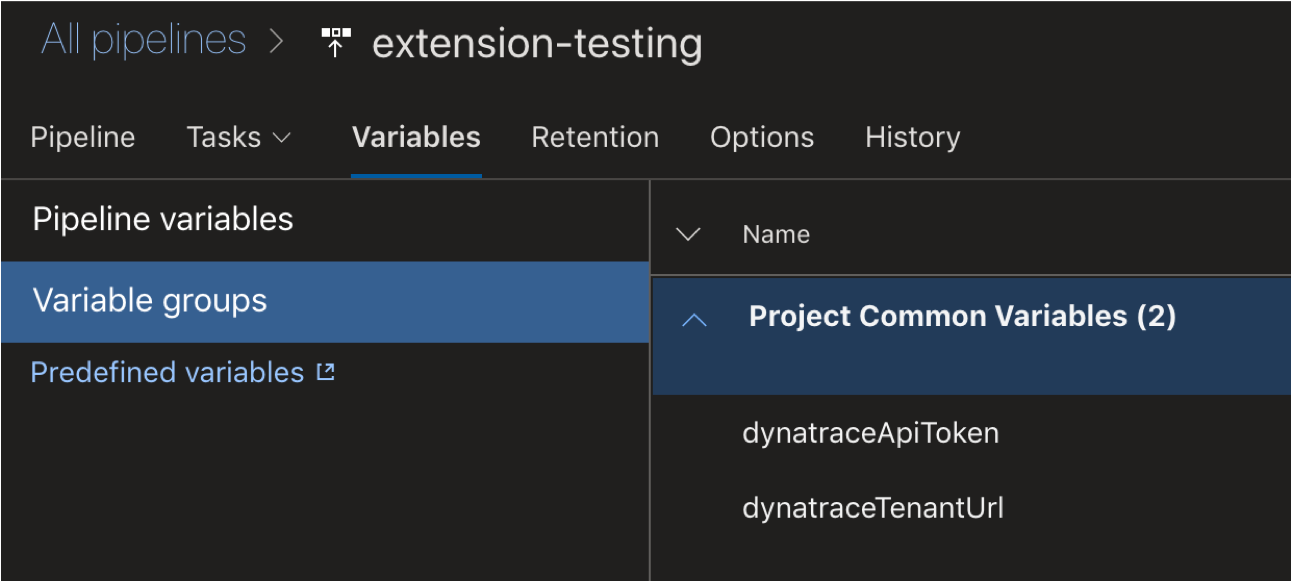Select the Variables tab
This screenshot has height=581, width=1291.
tap(416, 137)
